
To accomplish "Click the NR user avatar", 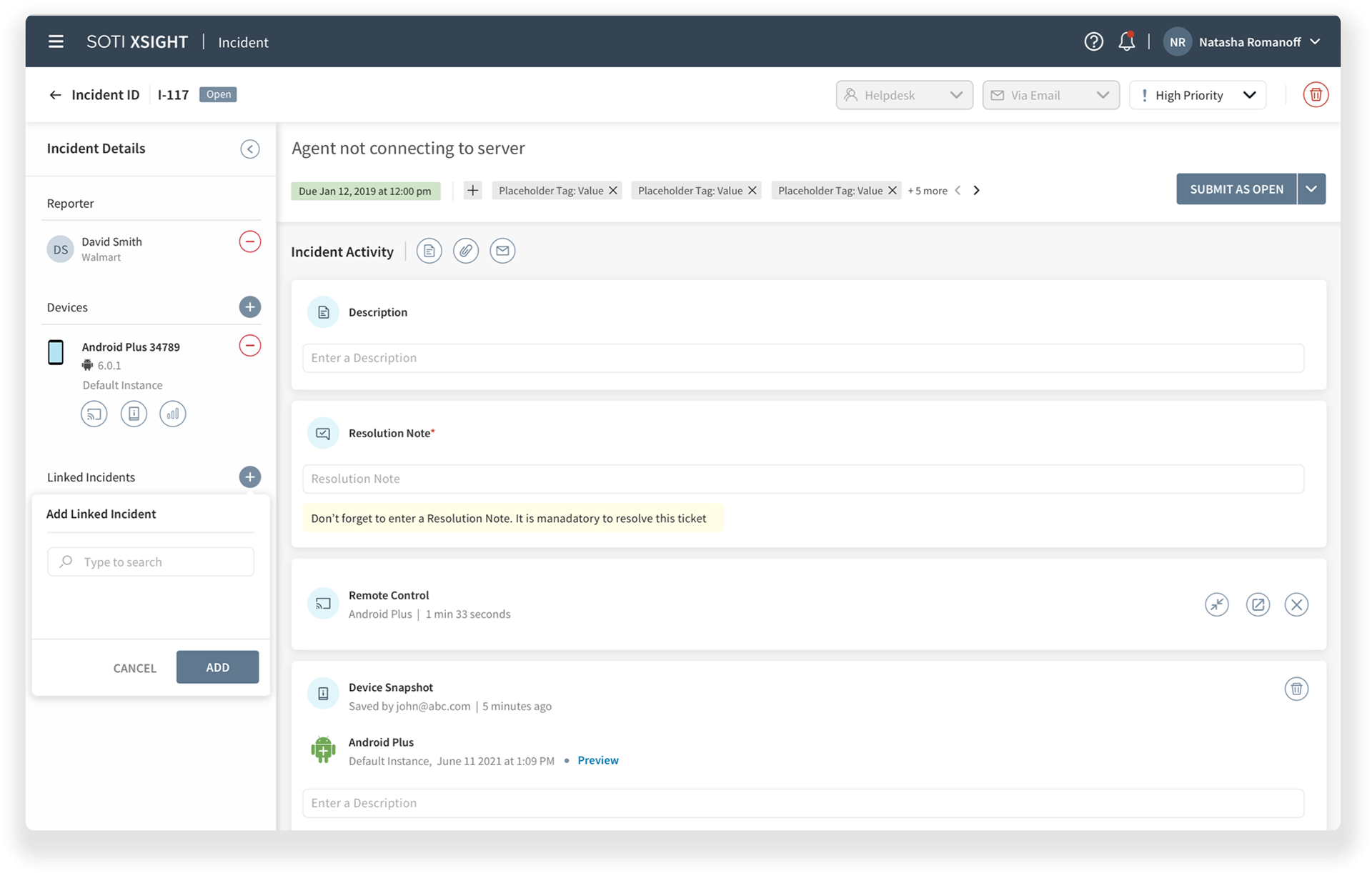I will (x=1177, y=41).
